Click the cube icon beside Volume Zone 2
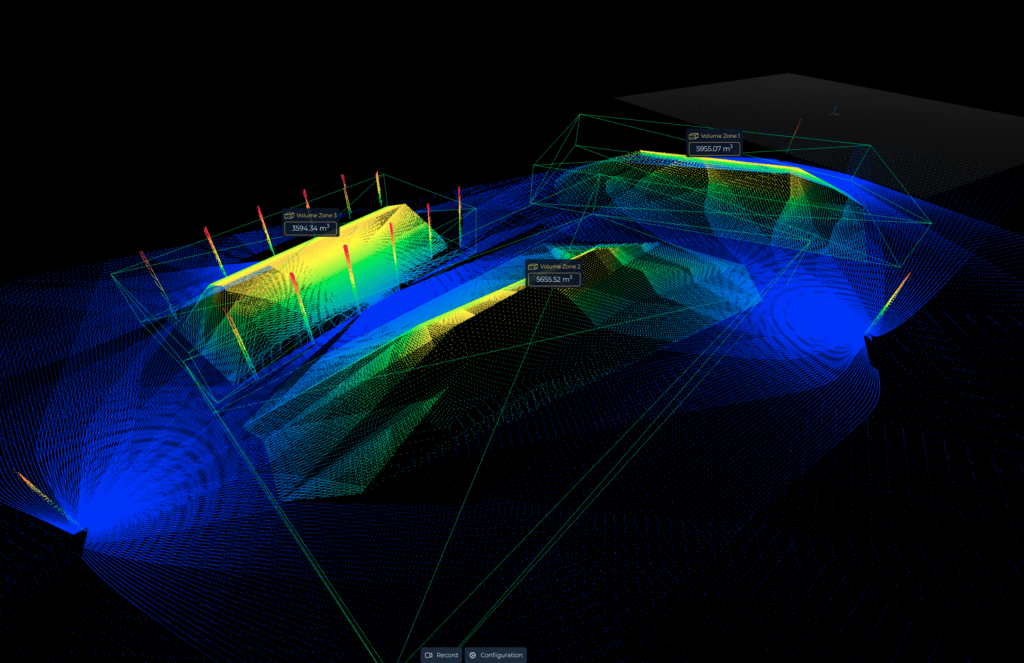1024x663 pixels. [x=531, y=266]
